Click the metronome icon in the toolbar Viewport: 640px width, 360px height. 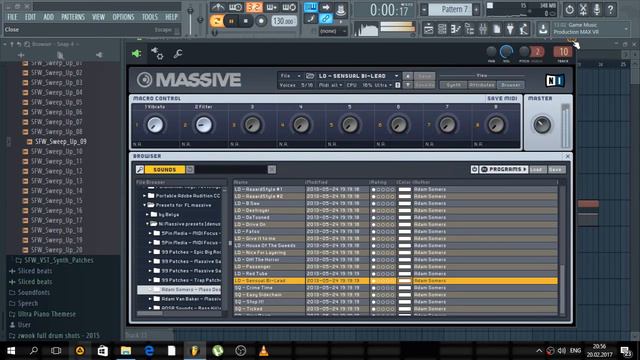tap(218, 7)
